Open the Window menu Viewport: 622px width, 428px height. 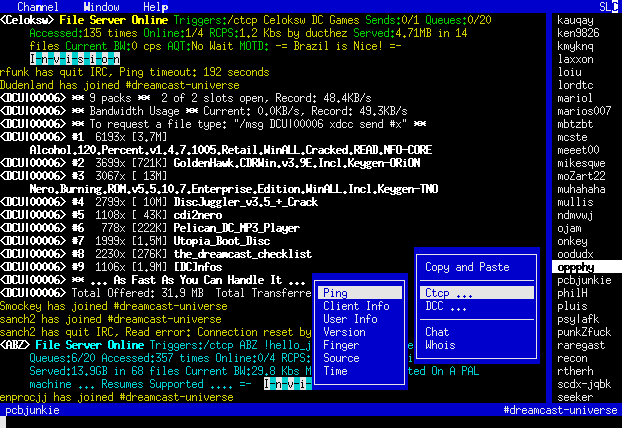[x=102, y=7]
